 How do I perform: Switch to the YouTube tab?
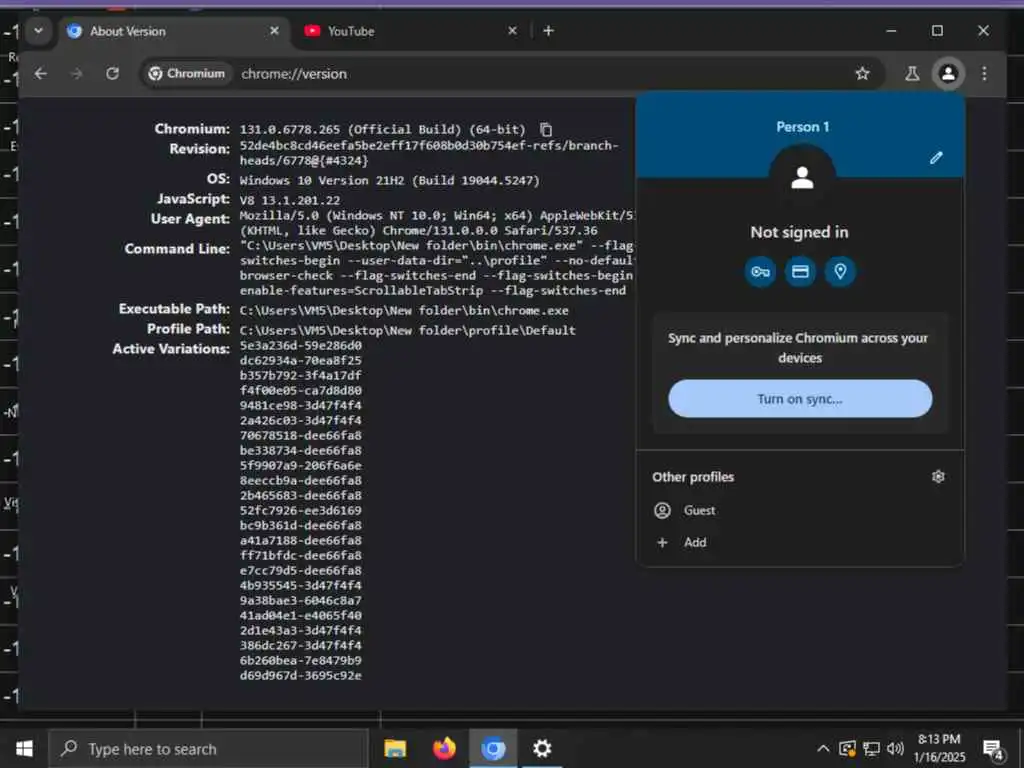[411, 31]
